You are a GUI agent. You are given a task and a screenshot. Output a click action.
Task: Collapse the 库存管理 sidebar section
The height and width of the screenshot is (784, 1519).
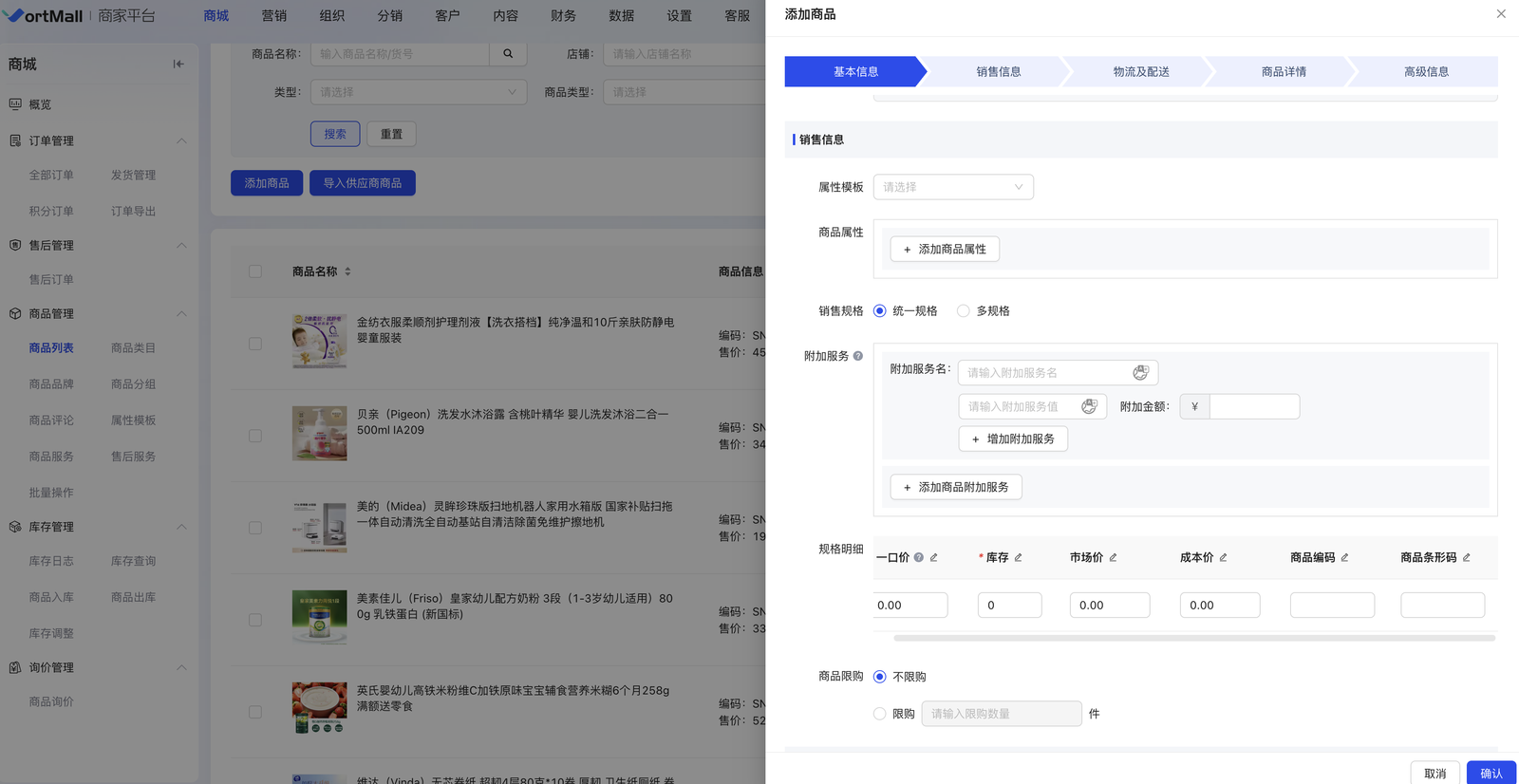click(x=181, y=527)
